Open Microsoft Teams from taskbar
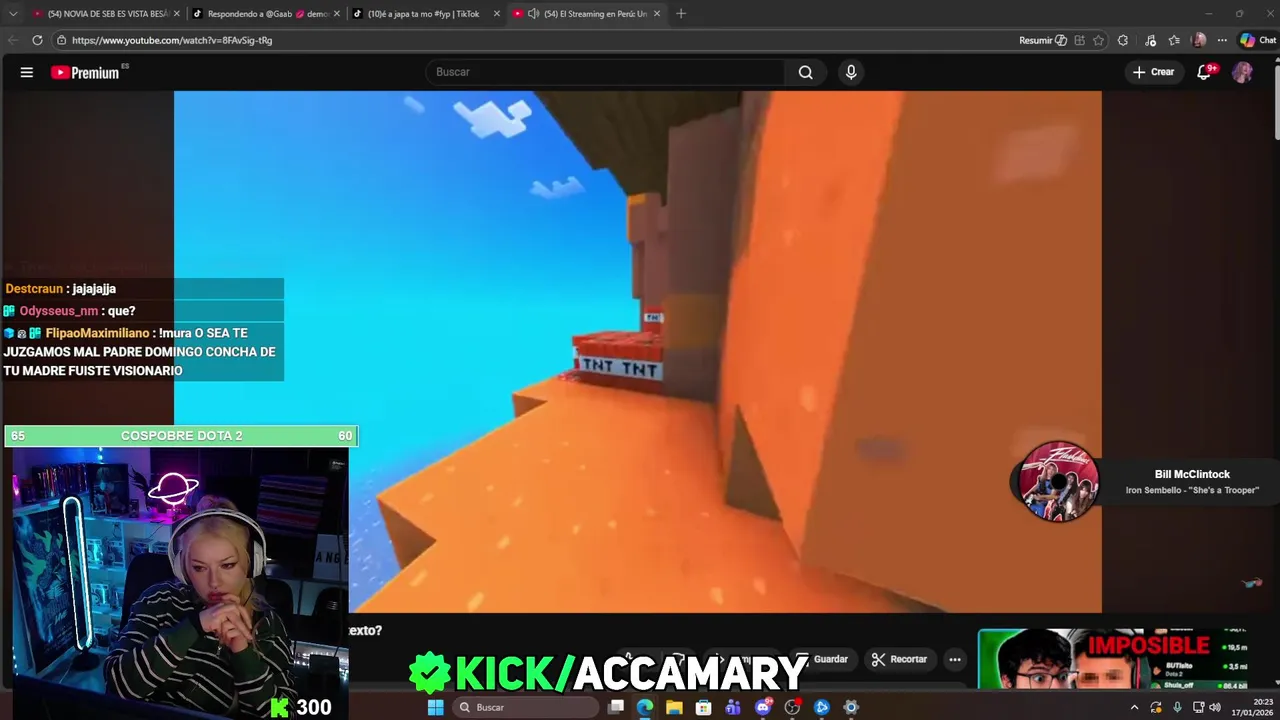 pyautogui.click(x=733, y=707)
